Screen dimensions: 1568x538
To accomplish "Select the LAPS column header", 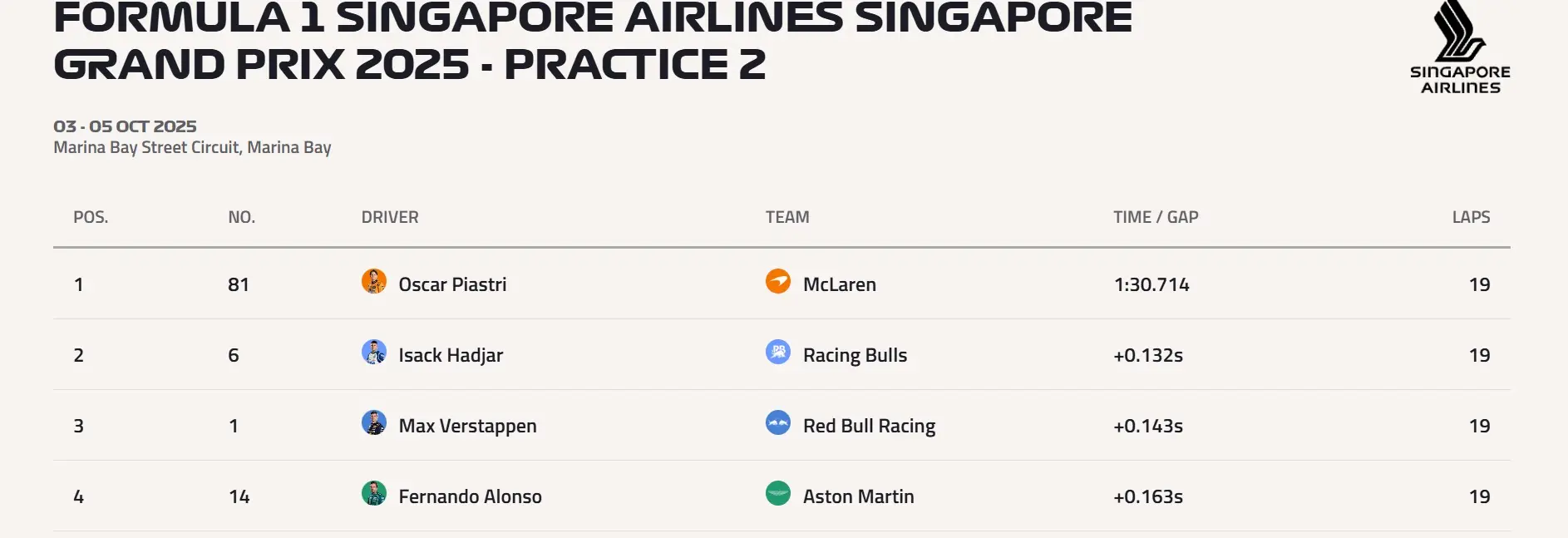I will click(1471, 217).
